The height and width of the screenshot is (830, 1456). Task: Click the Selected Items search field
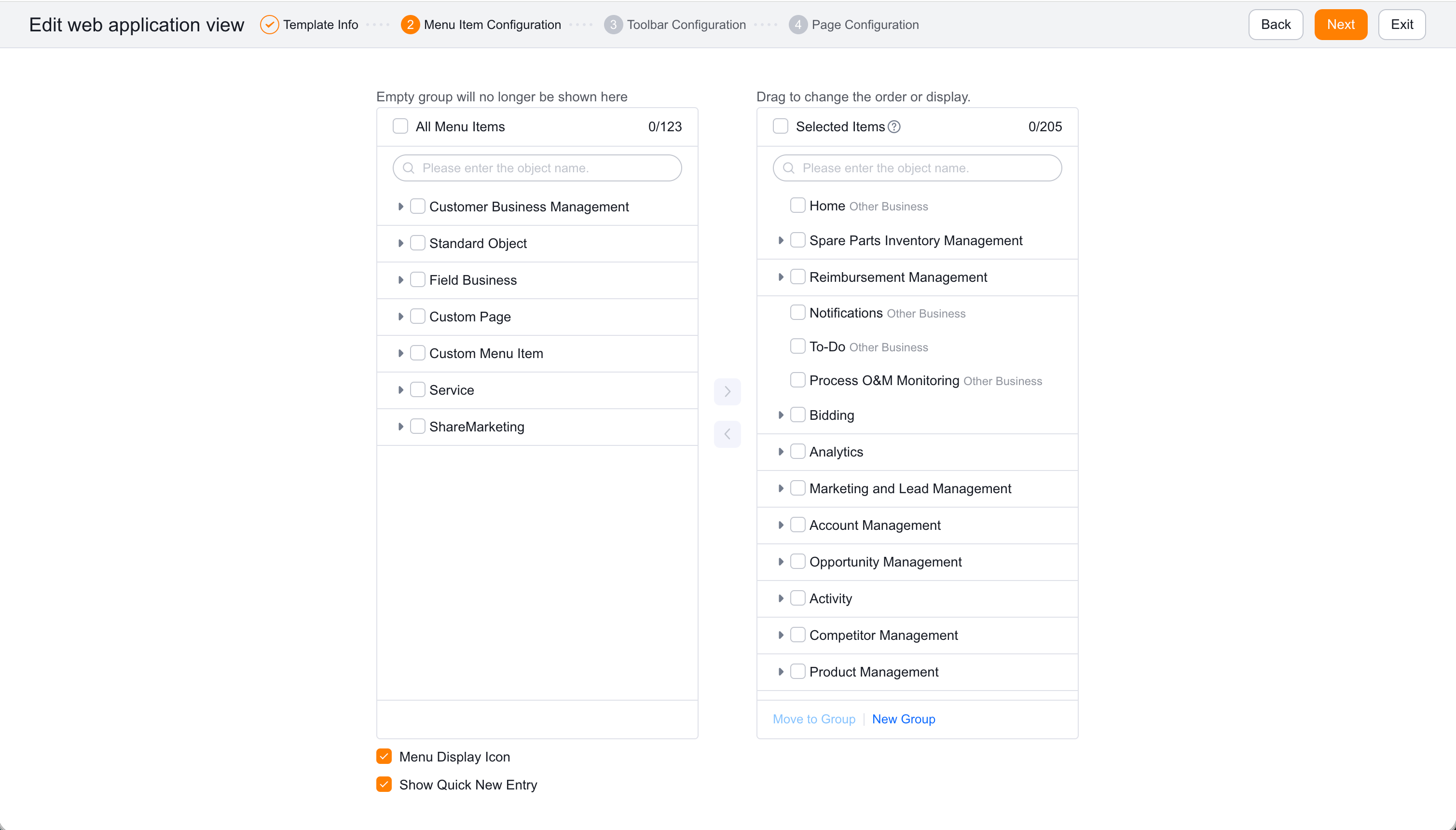click(x=917, y=168)
